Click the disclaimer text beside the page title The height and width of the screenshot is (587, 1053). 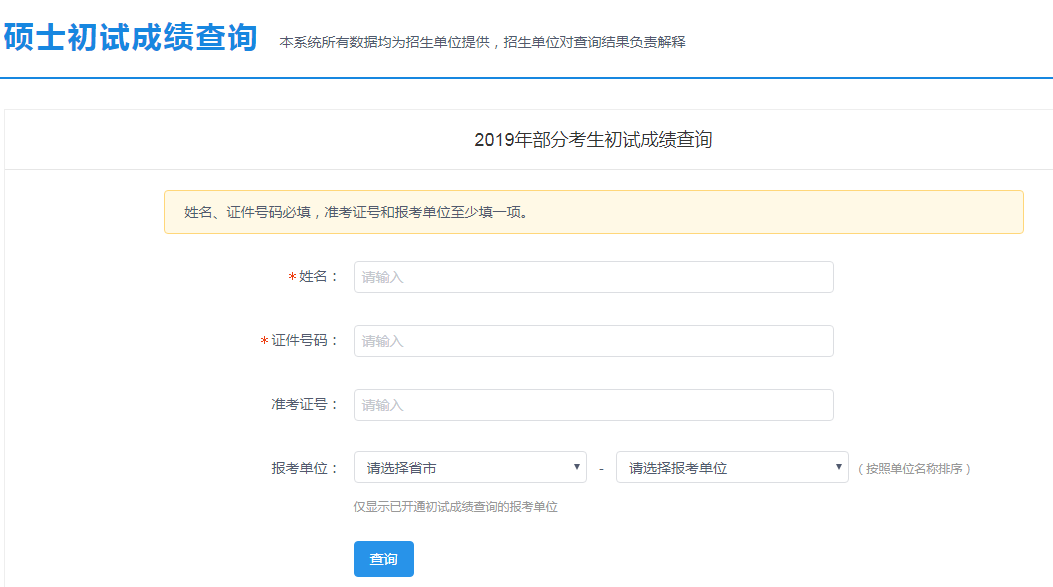point(482,42)
